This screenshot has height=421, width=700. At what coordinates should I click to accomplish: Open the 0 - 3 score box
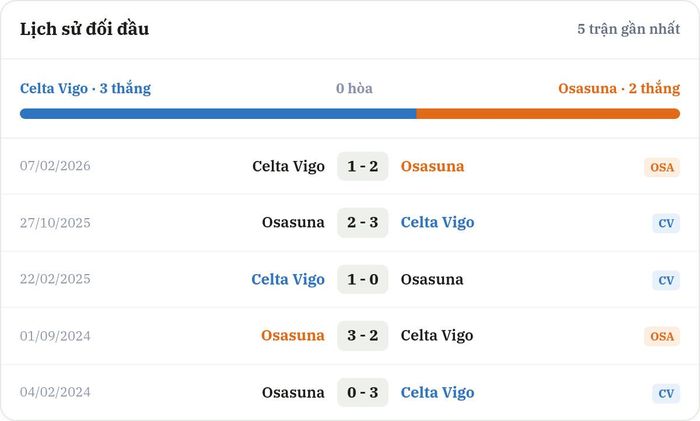coord(362,392)
